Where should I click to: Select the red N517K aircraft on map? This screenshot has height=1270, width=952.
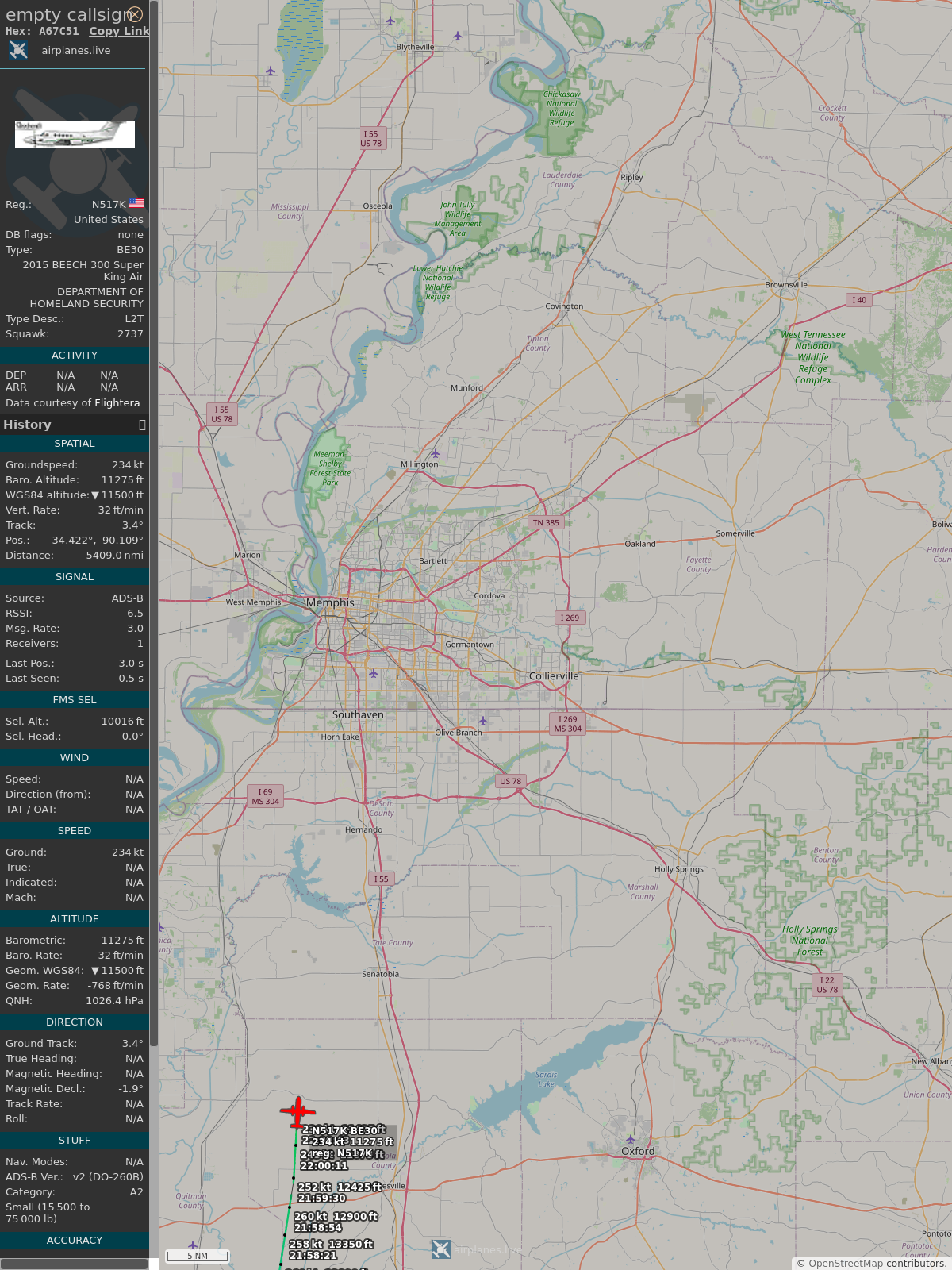click(x=297, y=1112)
